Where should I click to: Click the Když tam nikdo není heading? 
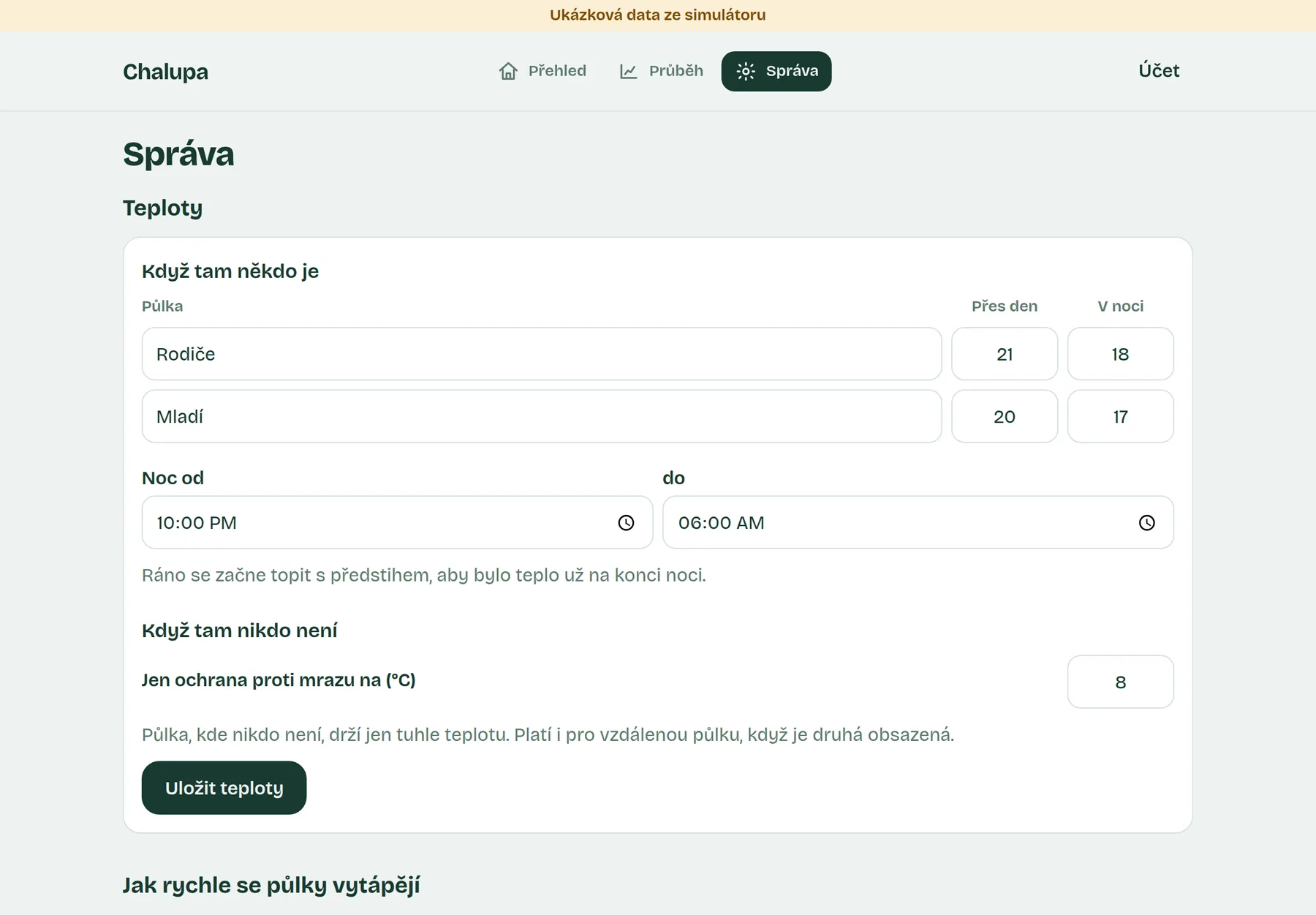click(x=240, y=630)
